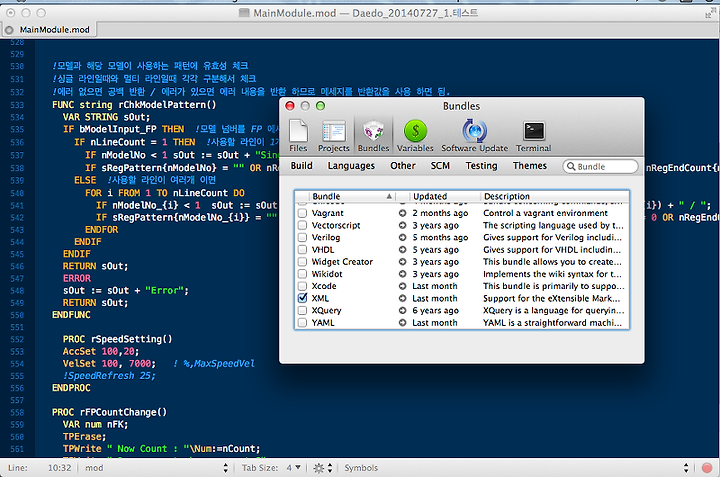
Task: Open the Variables preferences pane
Action: tap(415, 135)
